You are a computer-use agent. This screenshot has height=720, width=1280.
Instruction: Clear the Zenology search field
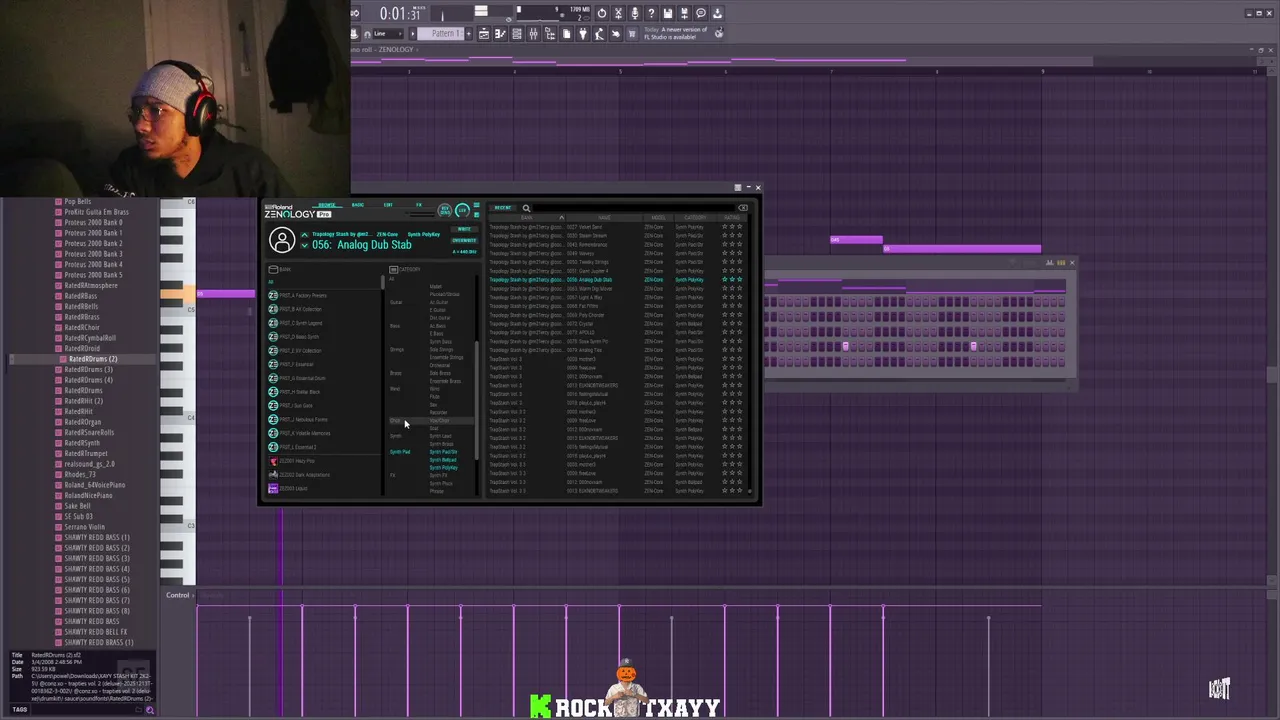pyautogui.click(x=743, y=208)
